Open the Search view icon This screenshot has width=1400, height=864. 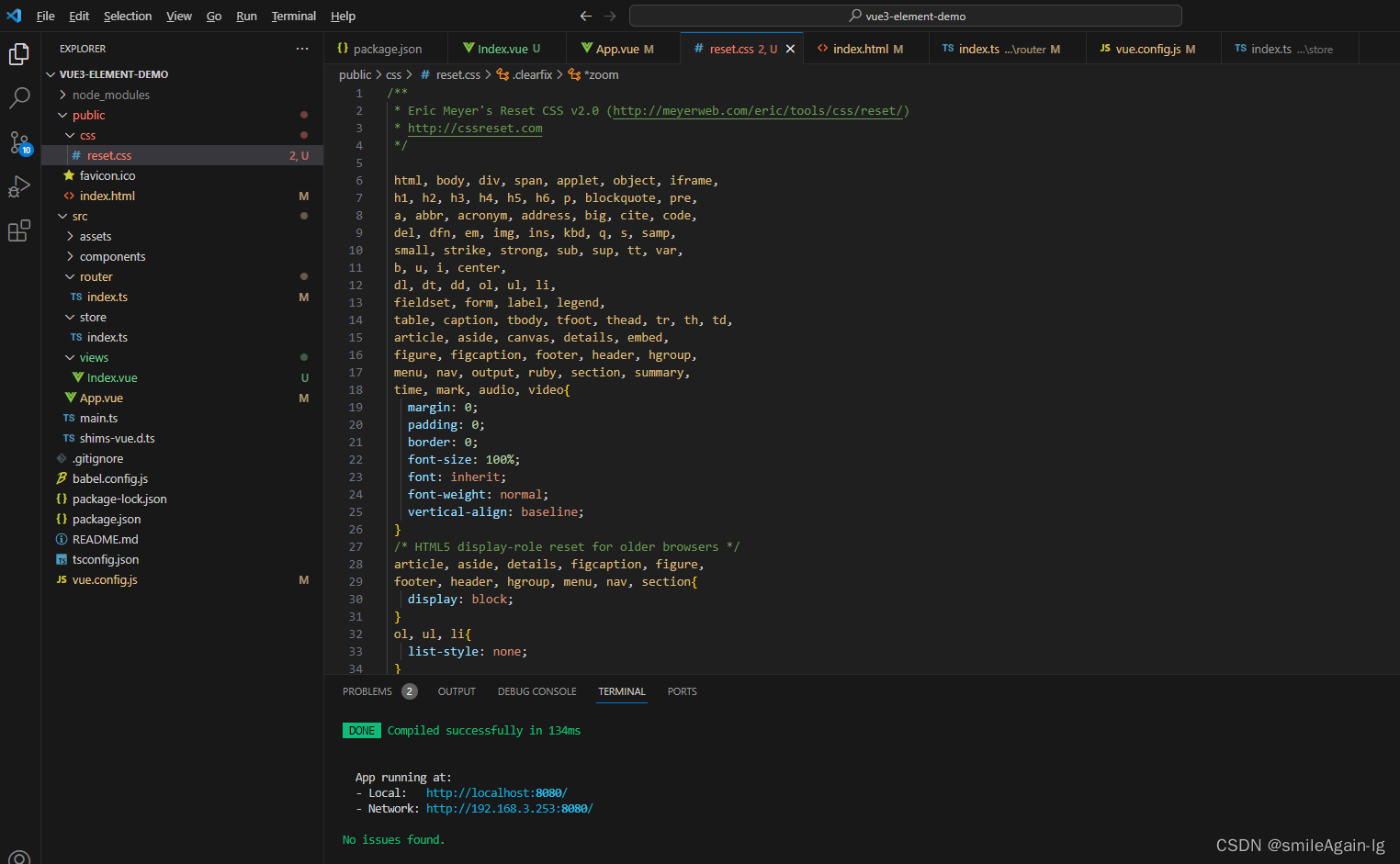coord(19,97)
